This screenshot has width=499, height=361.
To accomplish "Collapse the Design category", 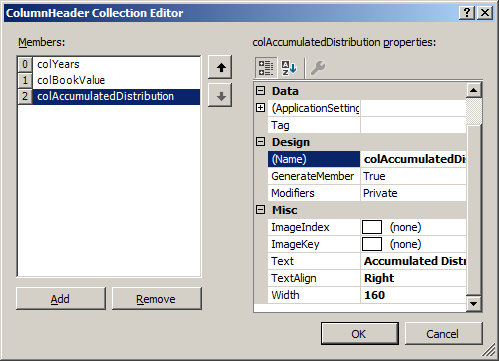I will pos(260,142).
